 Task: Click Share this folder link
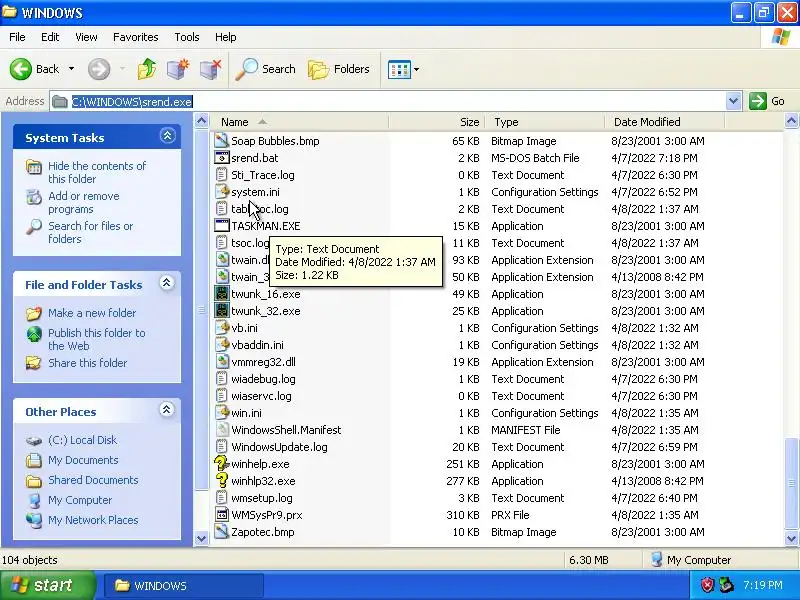(x=87, y=363)
